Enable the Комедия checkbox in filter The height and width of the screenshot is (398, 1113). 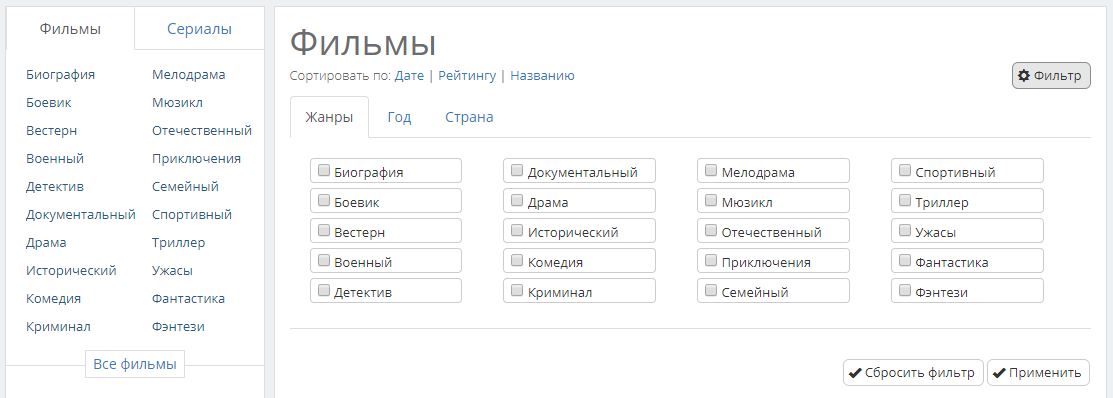click(x=517, y=260)
